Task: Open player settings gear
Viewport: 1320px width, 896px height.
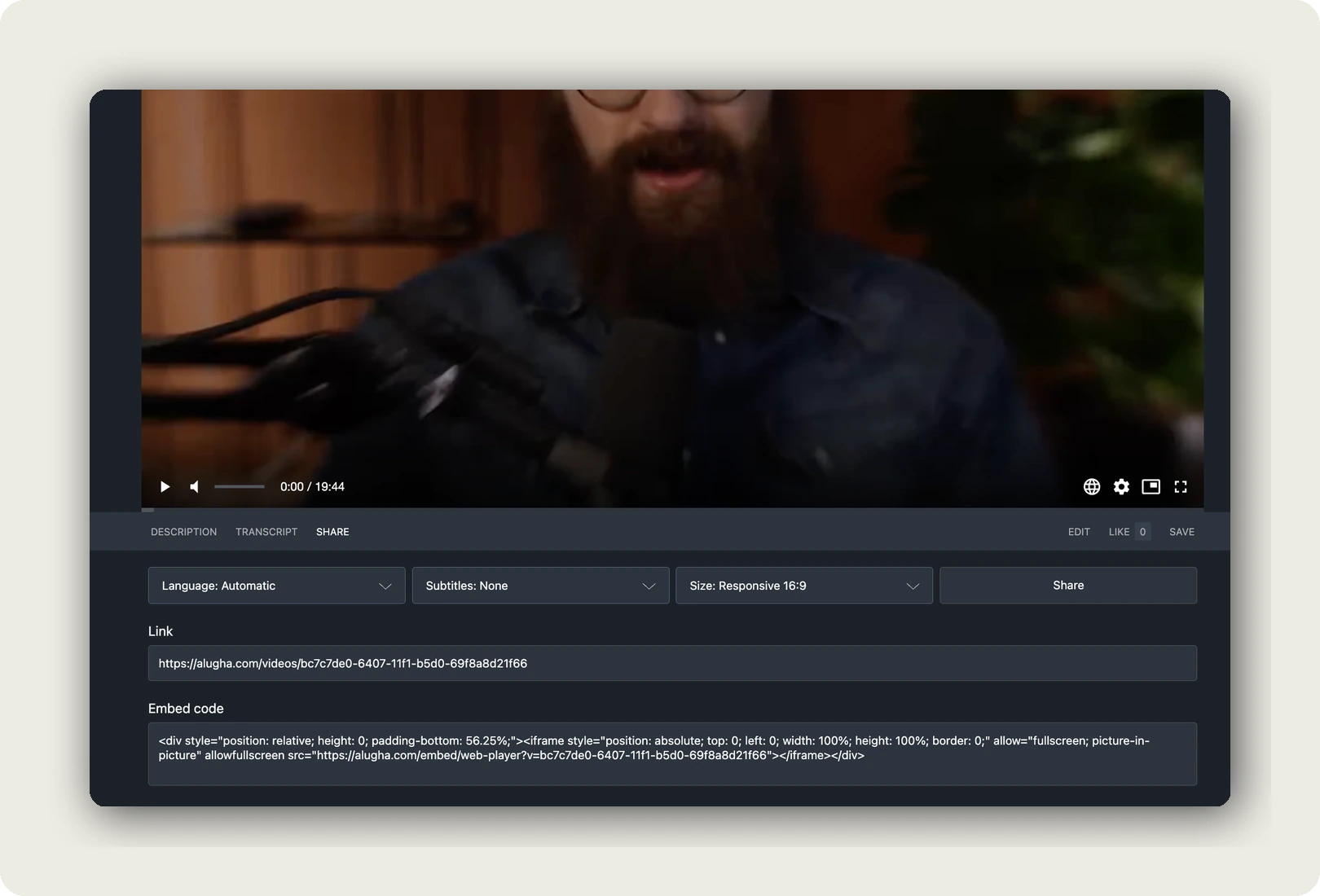Action: (1121, 486)
